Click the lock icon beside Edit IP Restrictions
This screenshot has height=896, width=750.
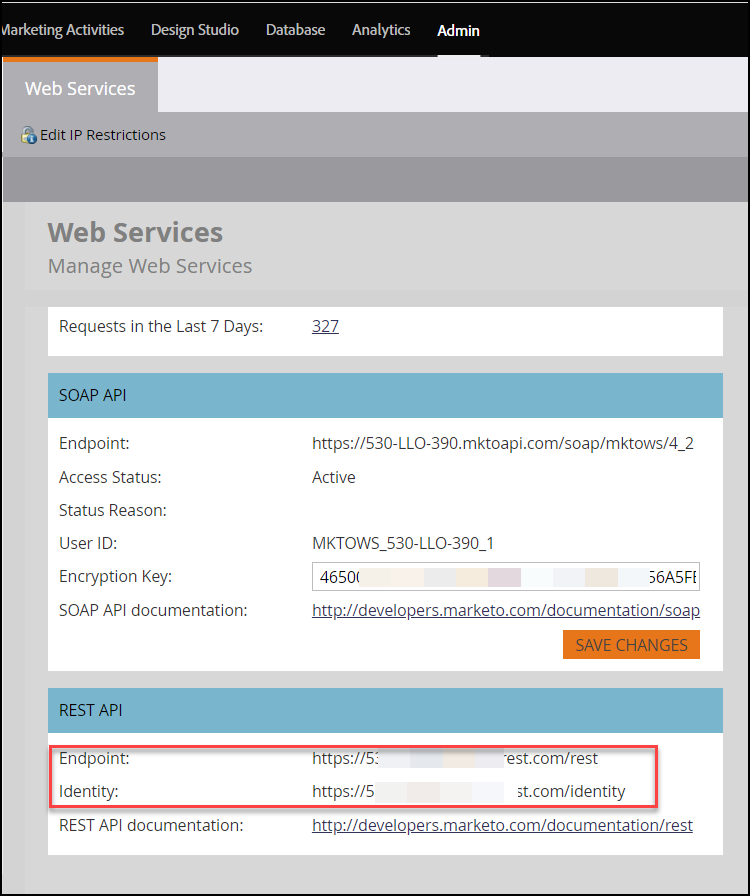tap(28, 135)
